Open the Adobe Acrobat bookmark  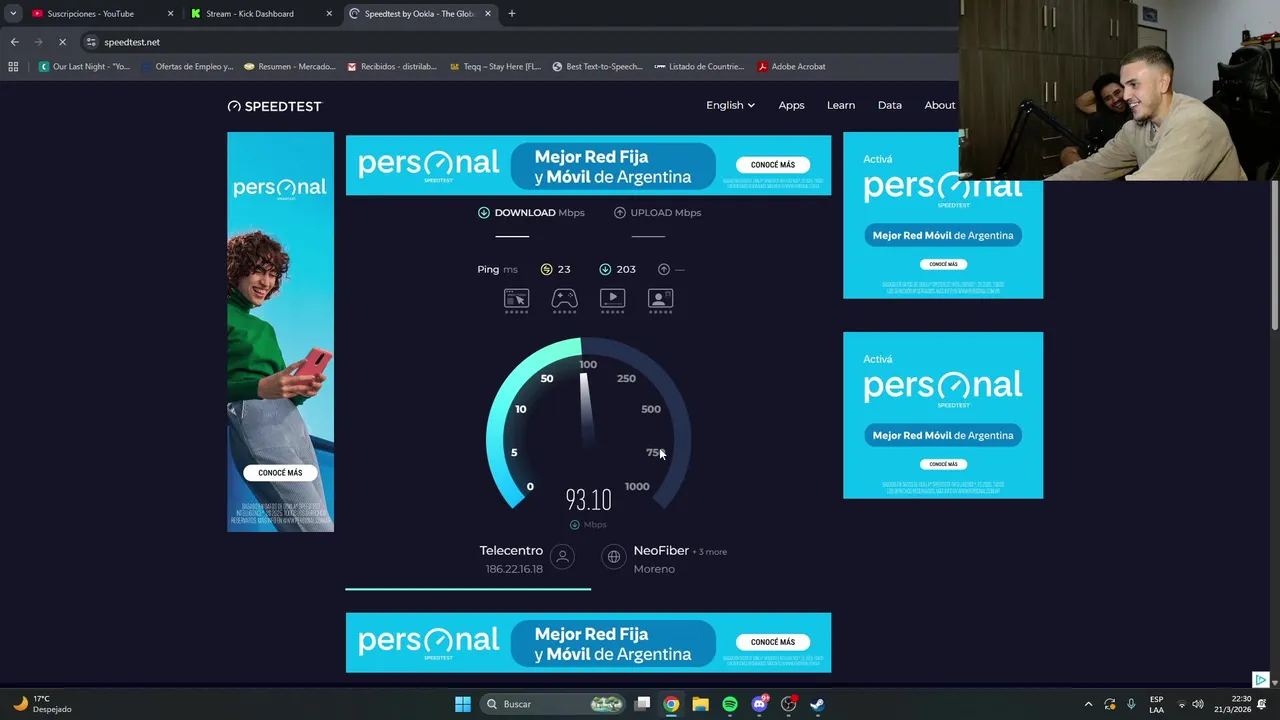tap(791, 67)
